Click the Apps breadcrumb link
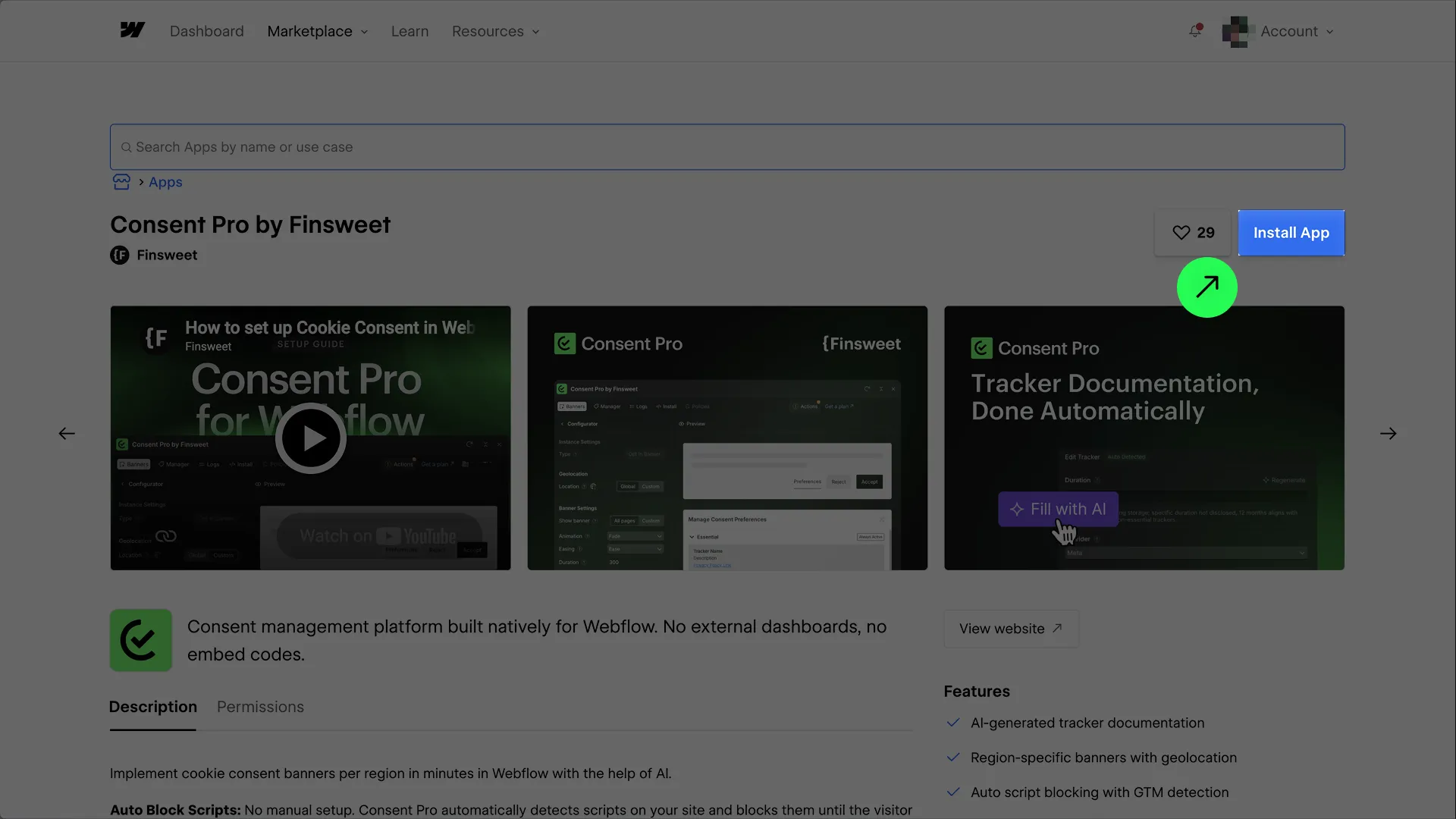The height and width of the screenshot is (819, 1456). click(165, 182)
